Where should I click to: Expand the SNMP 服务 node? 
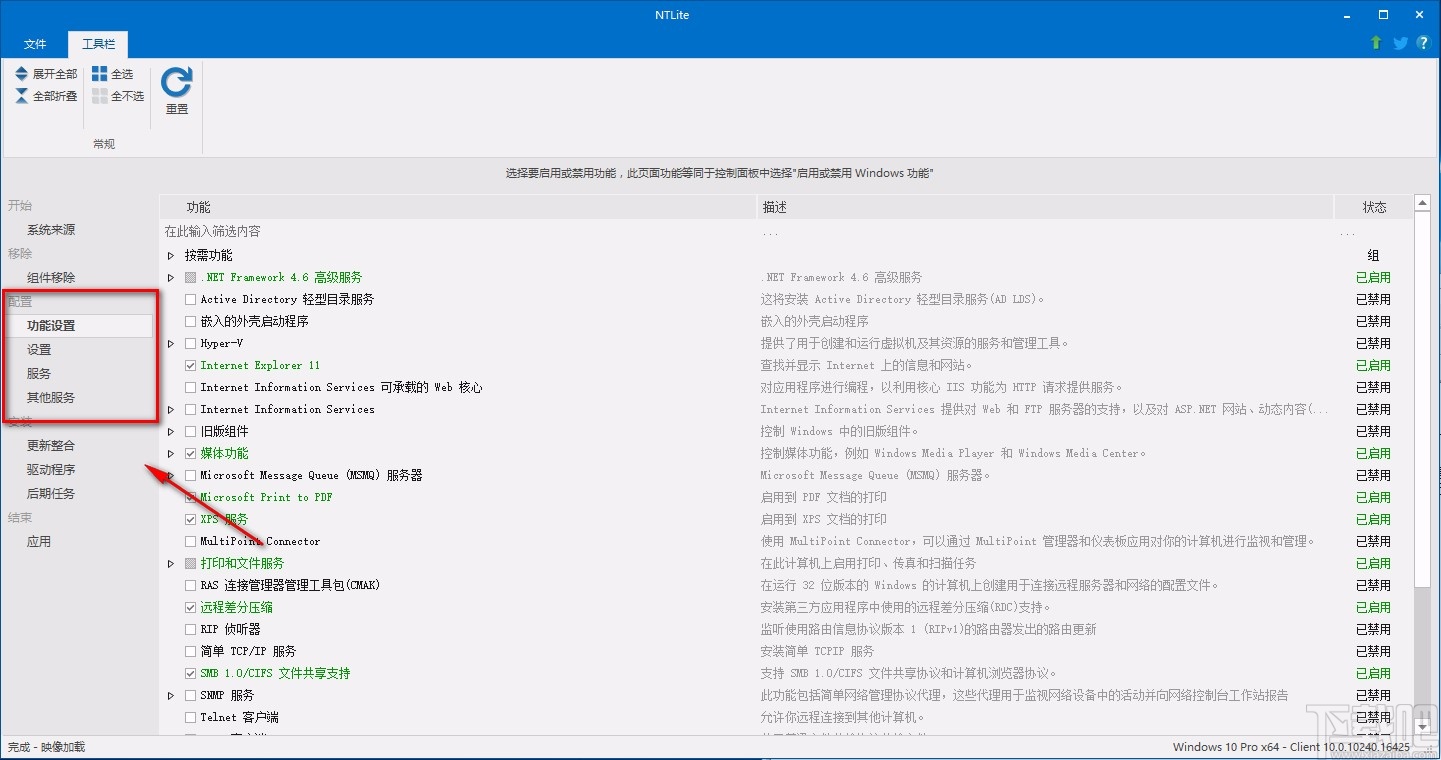(x=170, y=694)
